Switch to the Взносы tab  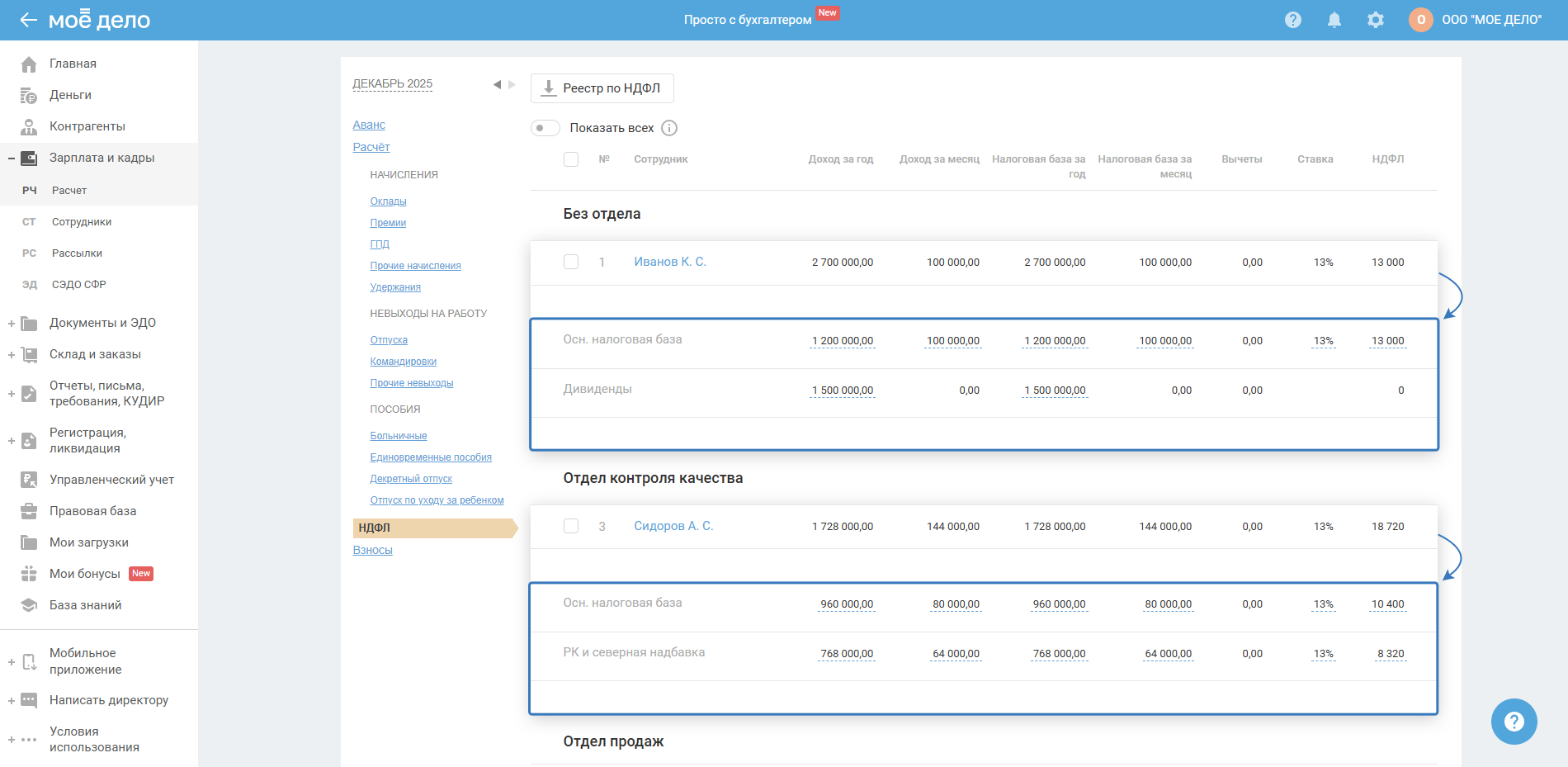coord(372,550)
